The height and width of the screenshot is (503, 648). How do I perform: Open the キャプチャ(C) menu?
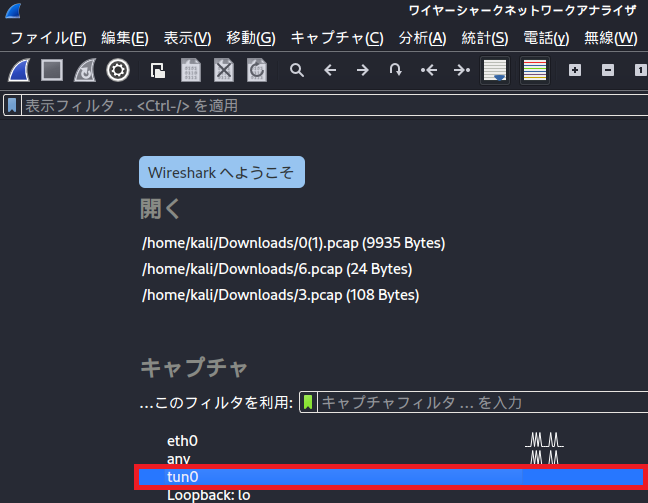[x=337, y=38]
